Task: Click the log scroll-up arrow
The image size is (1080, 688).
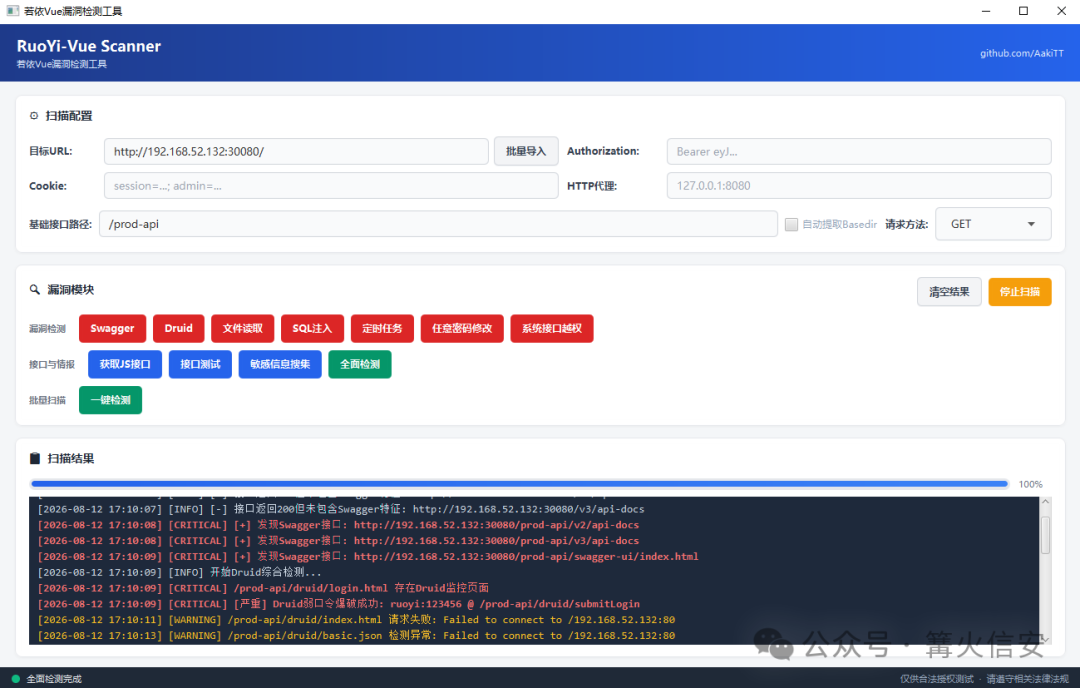Action: coord(1046,503)
